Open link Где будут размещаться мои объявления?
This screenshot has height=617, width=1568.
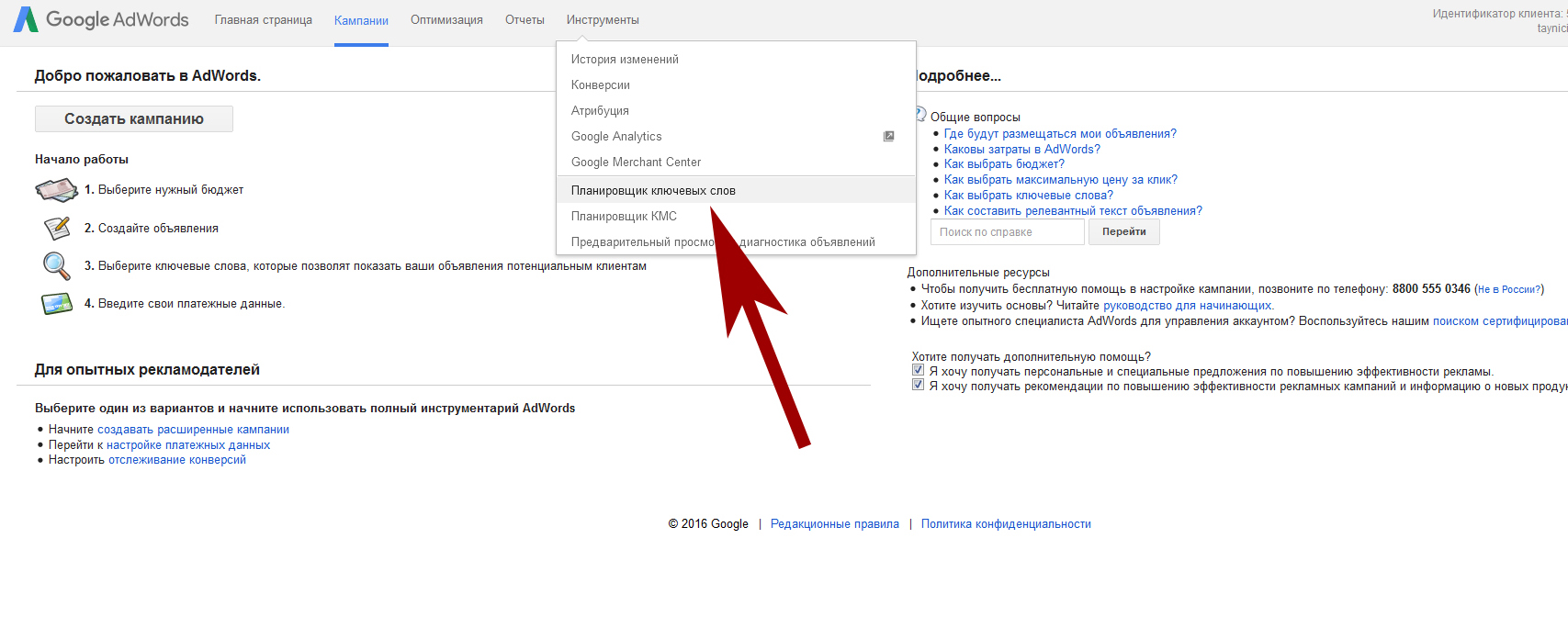[1060, 134]
